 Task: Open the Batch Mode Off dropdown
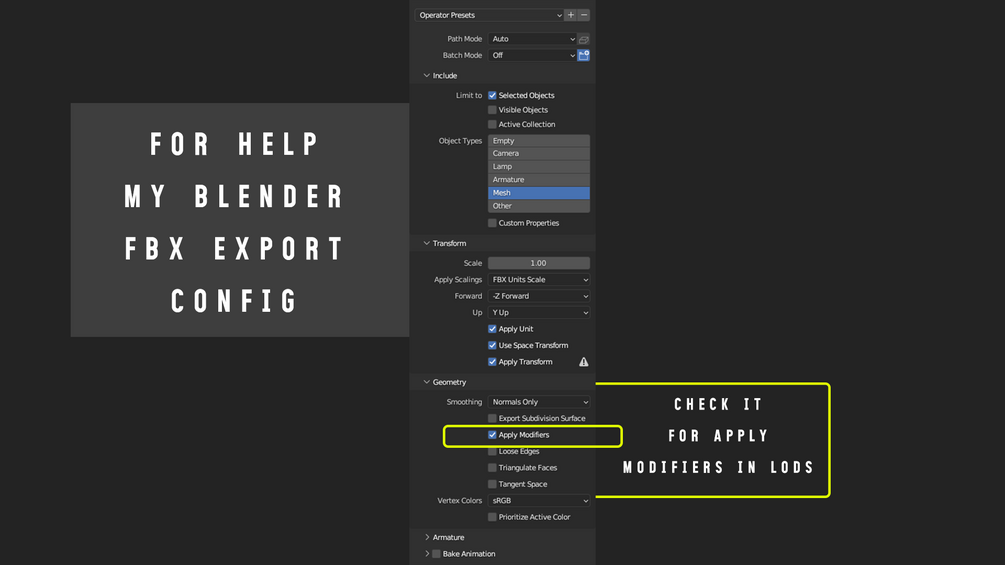coord(533,56)
